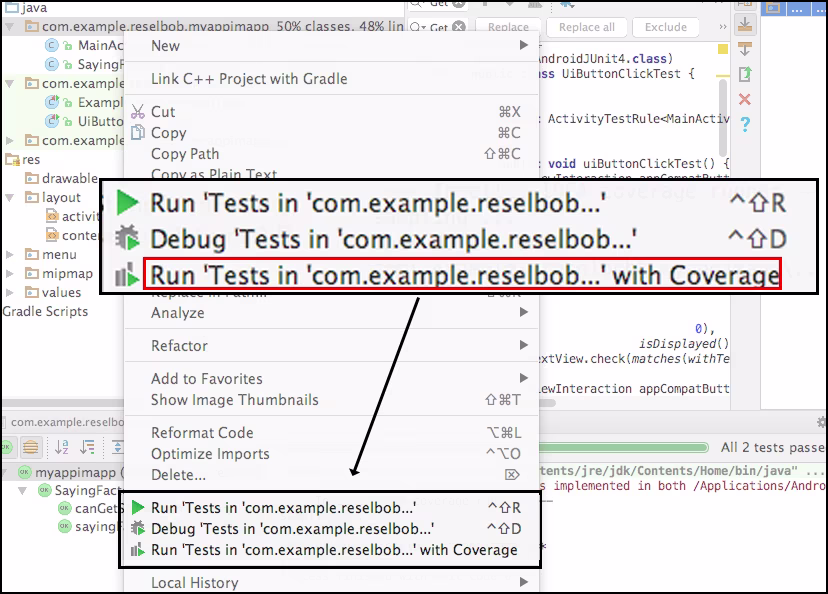
Task: Click the blue window tab icon at top right
Action: (773, 8)
